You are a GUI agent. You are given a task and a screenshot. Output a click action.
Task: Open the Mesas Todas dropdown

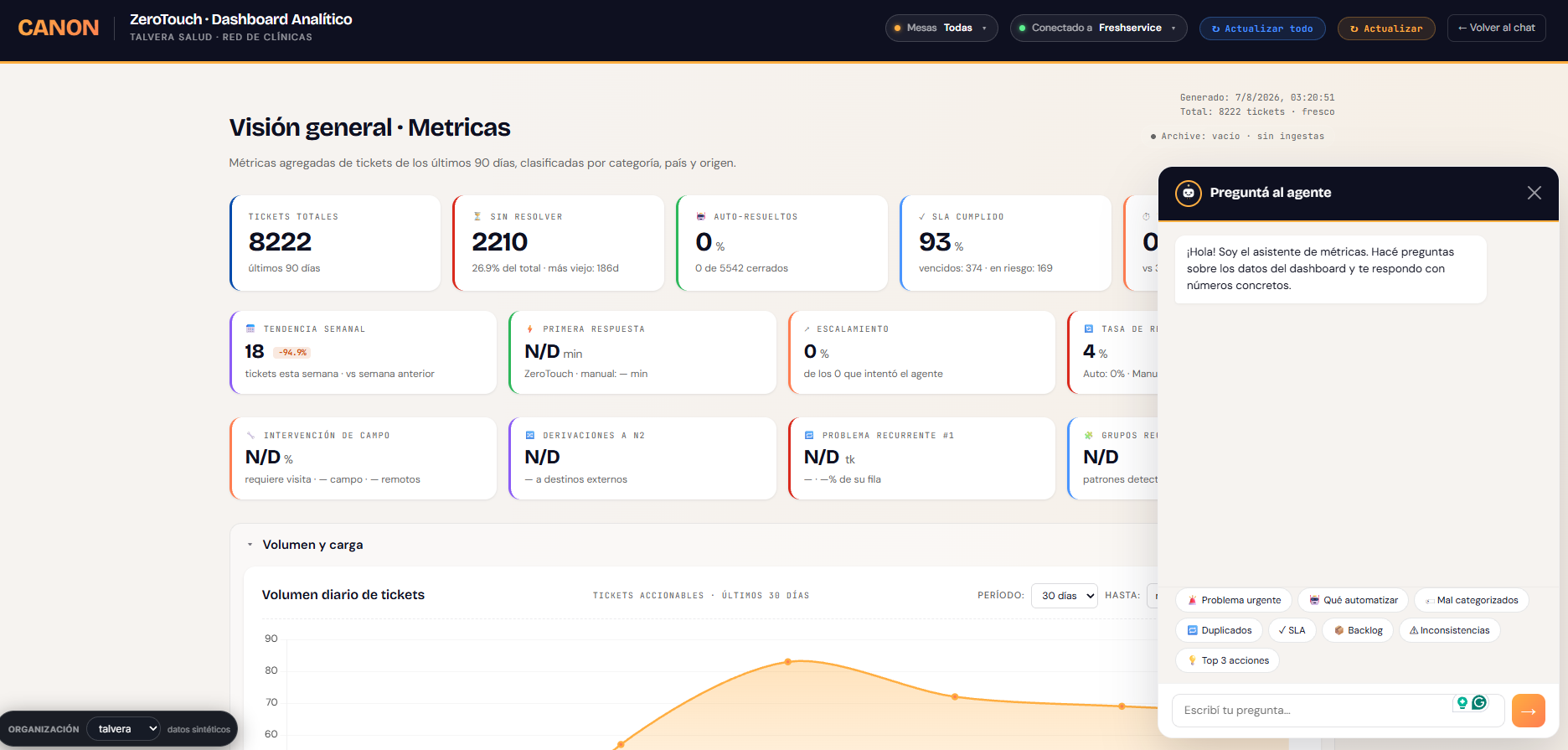(941, 28)
